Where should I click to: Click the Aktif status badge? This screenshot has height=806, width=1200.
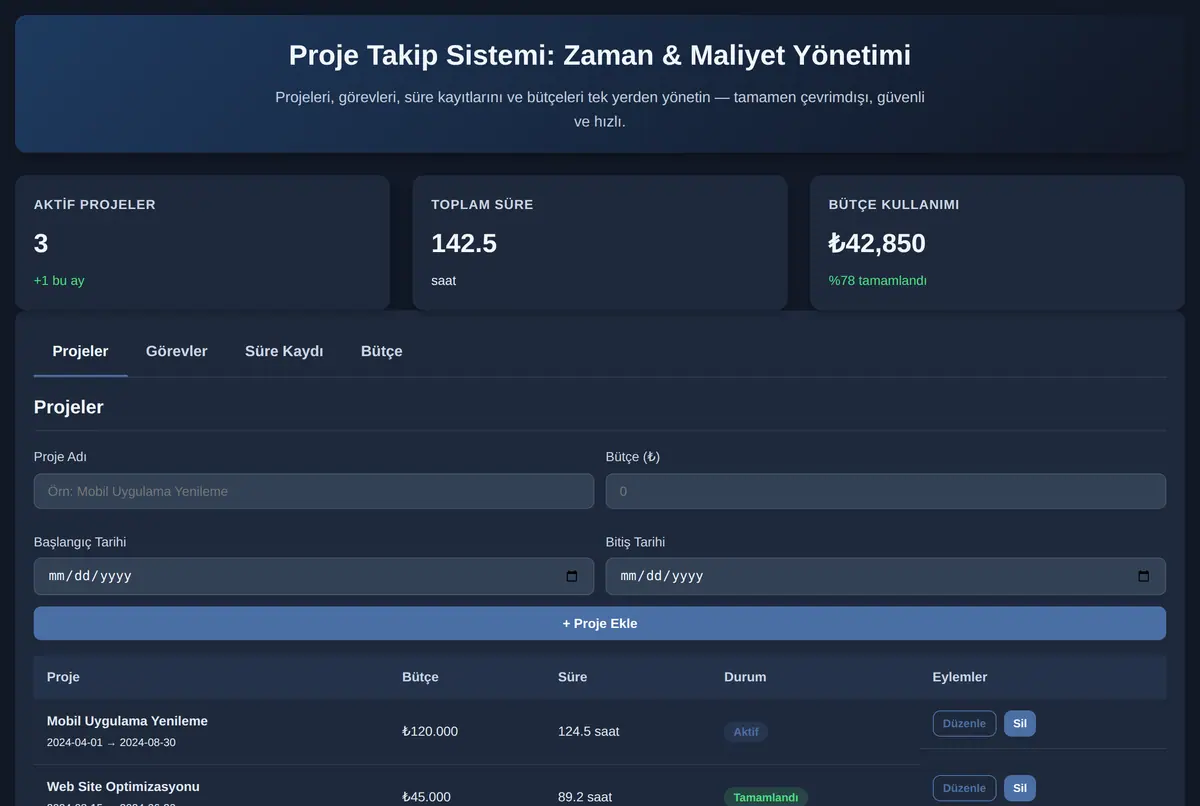(x=746, y=732)
